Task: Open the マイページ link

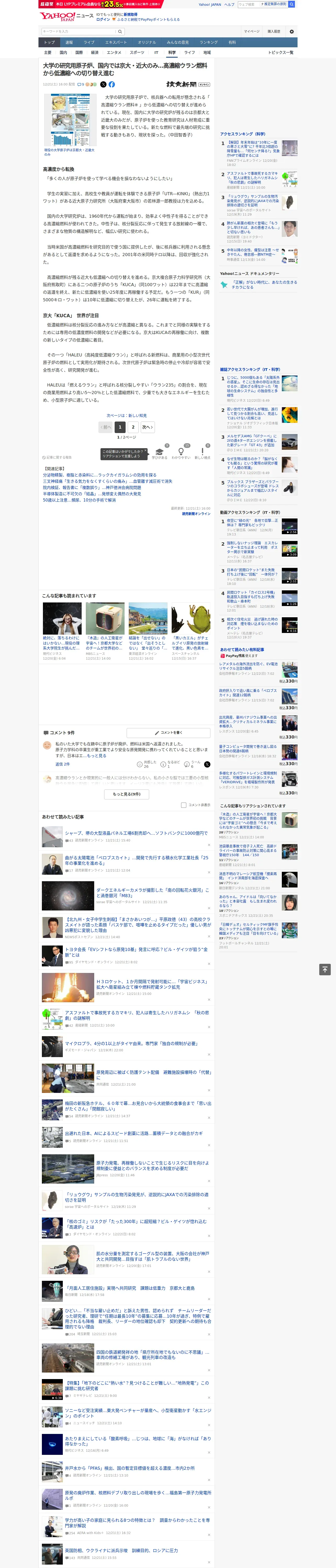Action: pos(251,32)
